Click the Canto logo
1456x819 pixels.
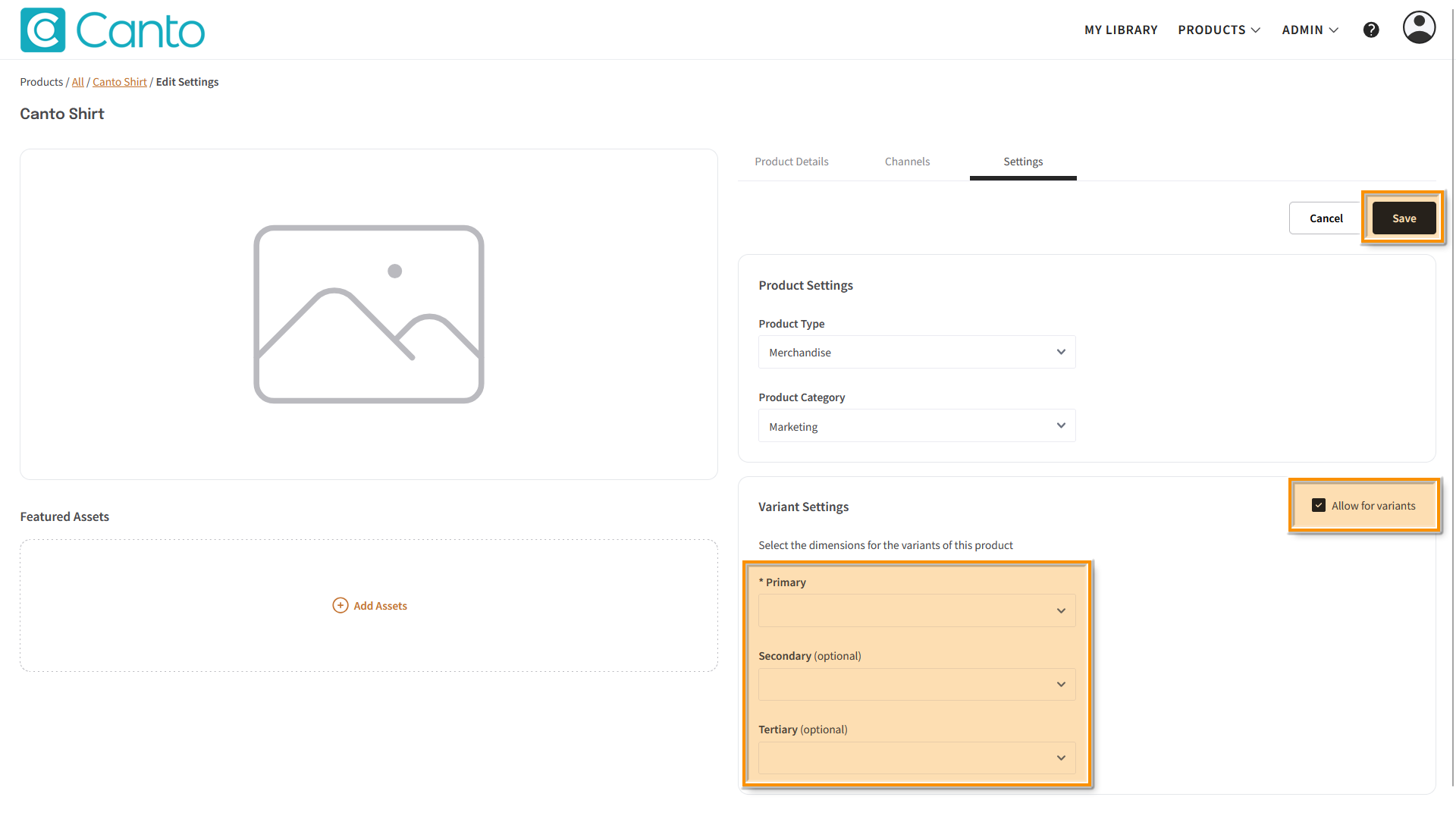coord(112,30)
